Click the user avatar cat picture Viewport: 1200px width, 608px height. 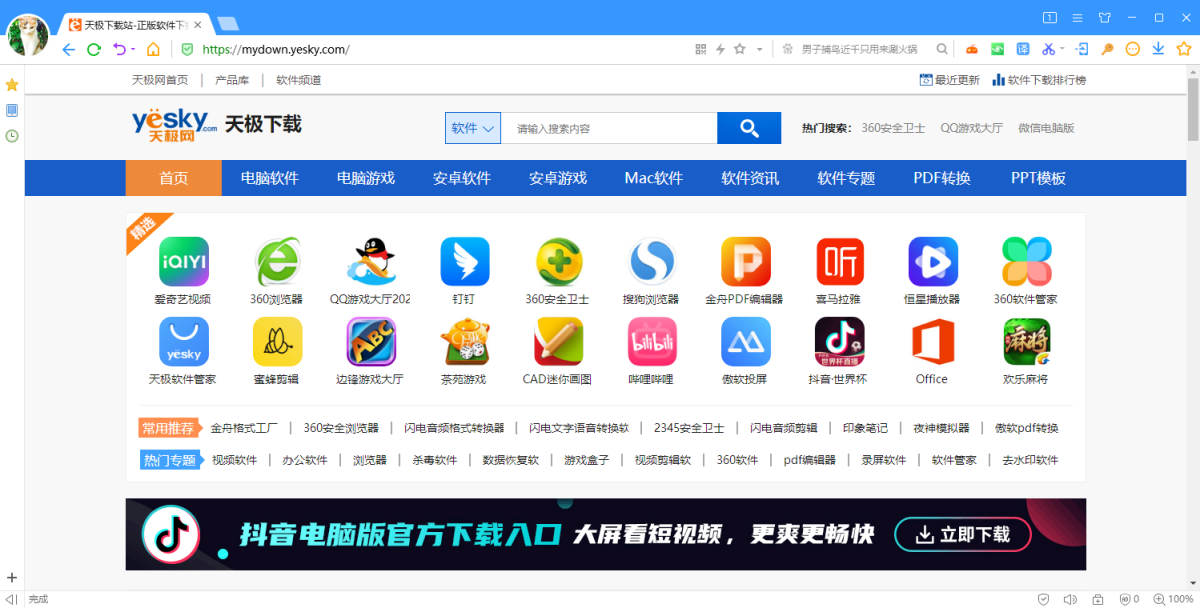click(x=28, y=35)
